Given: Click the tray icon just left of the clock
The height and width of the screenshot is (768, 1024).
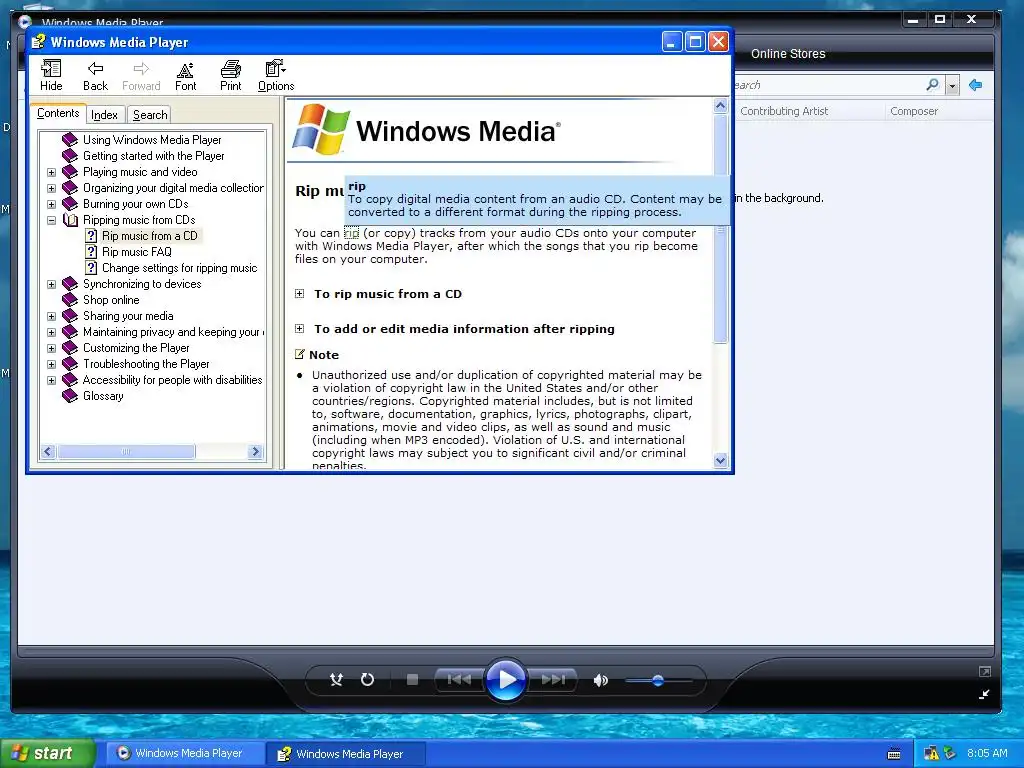Looking at the screenshot, I should (x=949, y=753).
